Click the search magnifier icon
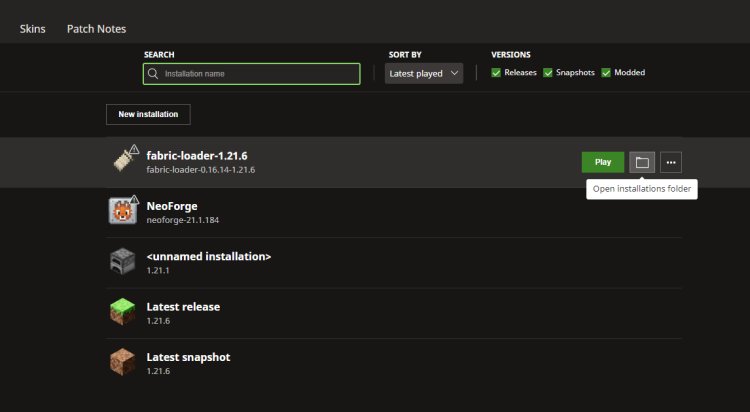The height and width of the screenshot is (412, 750). coord(153,74)
